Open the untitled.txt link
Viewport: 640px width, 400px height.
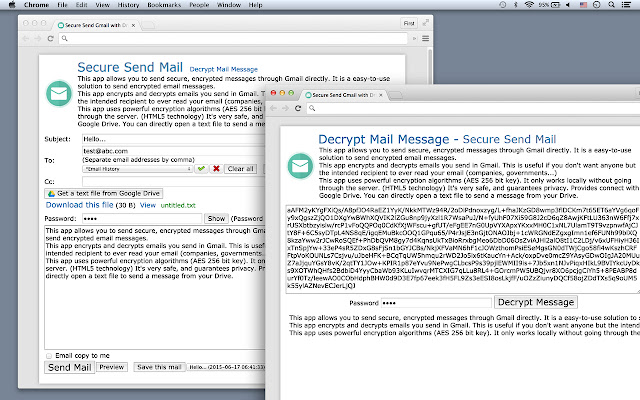coord(178,205)
